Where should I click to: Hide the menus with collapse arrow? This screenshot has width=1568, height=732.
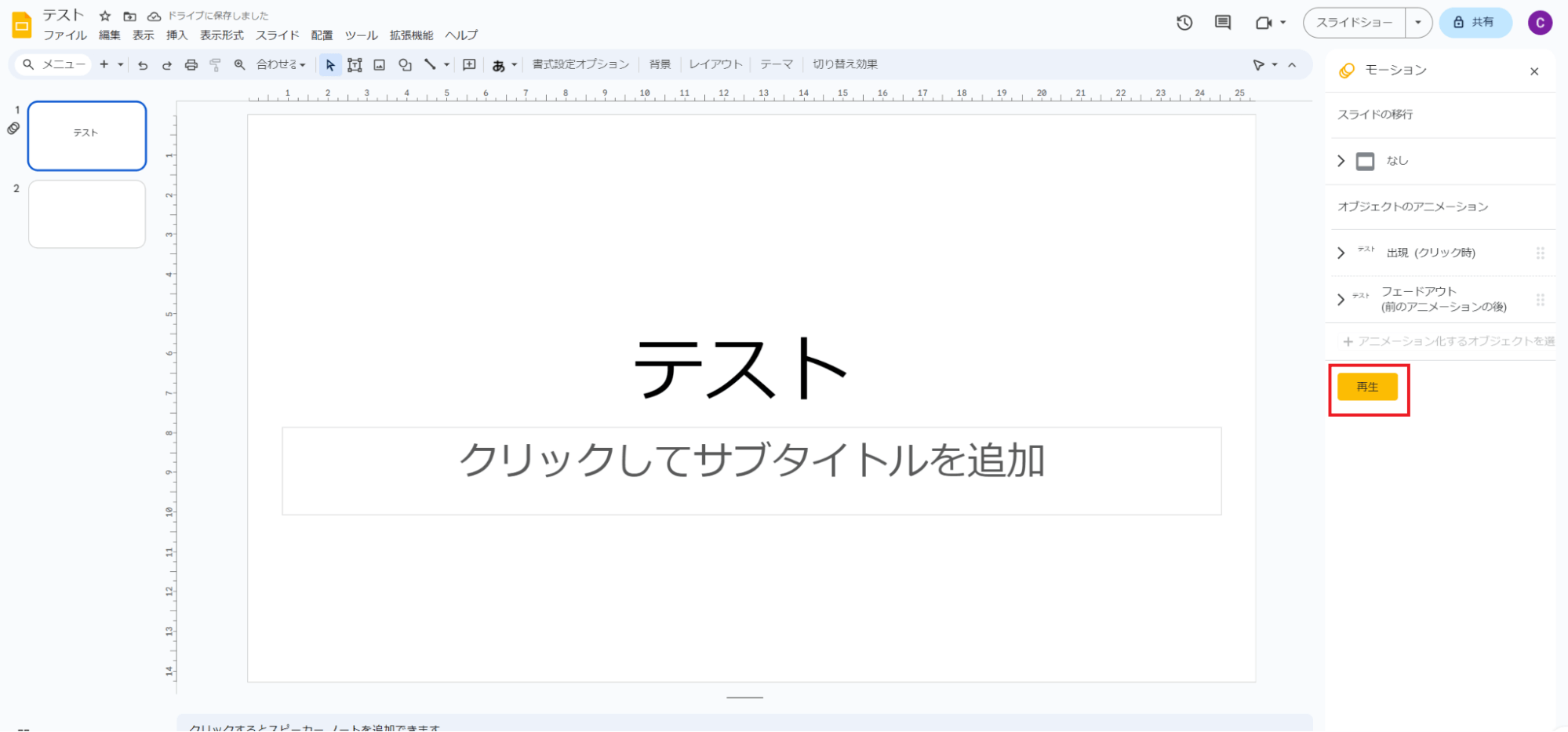click(1292, 65)
